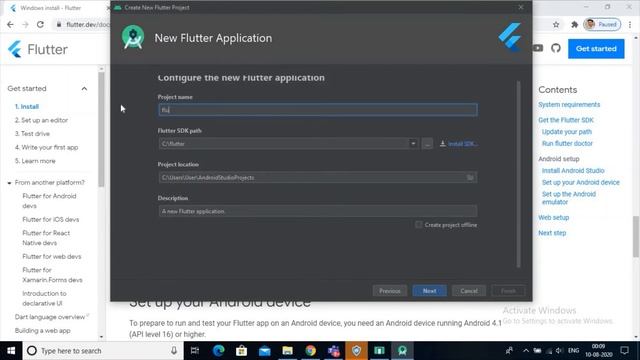
Task: Open the GitHub icon on Flutter site
Action: click(556, 48)
